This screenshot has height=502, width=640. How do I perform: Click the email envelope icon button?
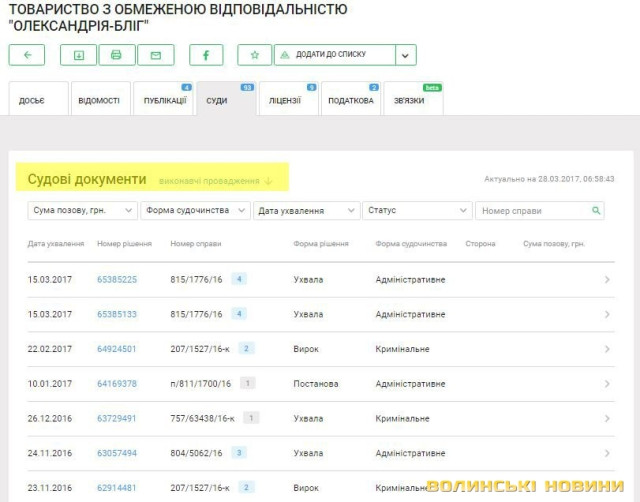155,55
